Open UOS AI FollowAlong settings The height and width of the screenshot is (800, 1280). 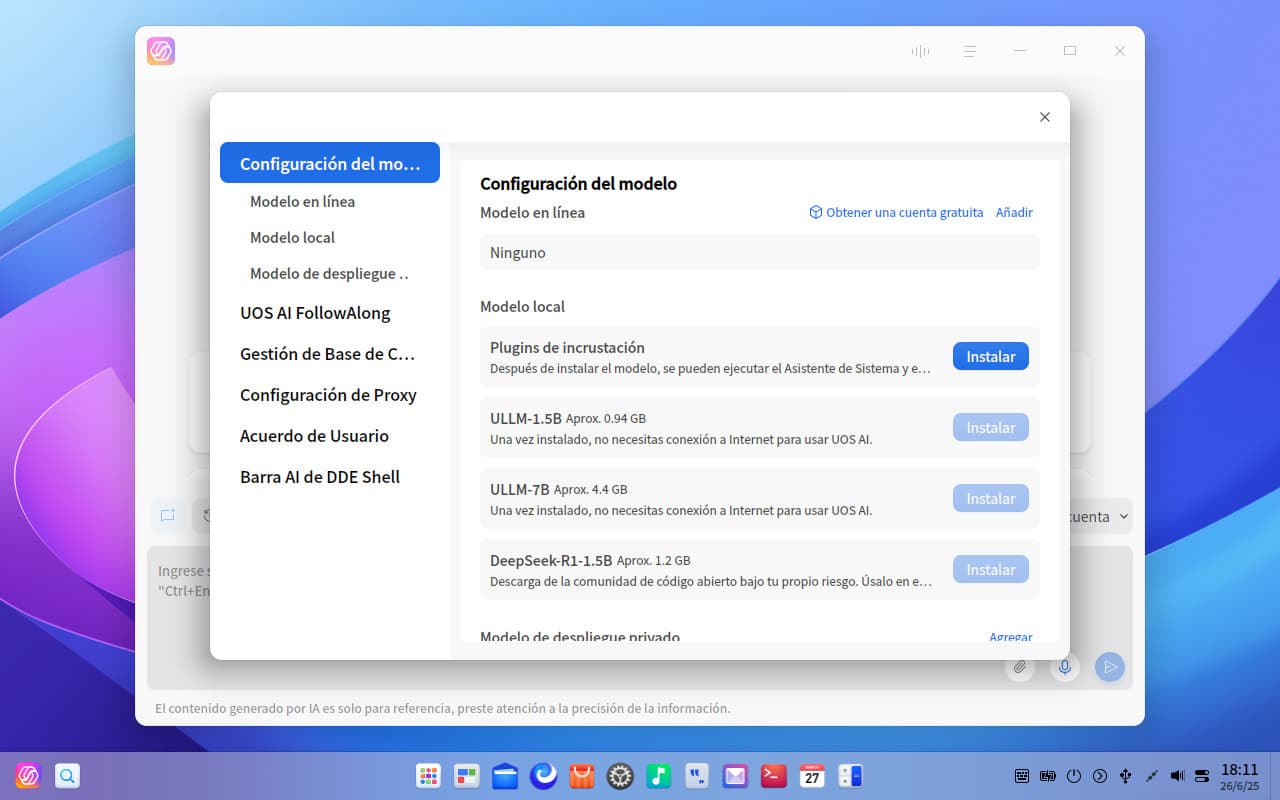pos(315,313)
